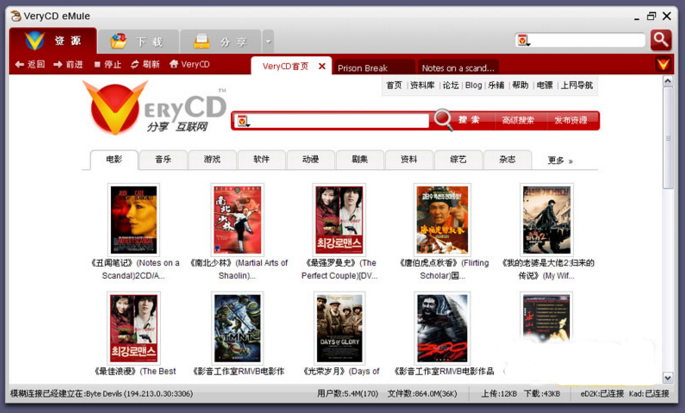The height and width of the screenshot is (413, 685).
Task: Click the VeryCD icon at tab bar end
Action: (663, 65)
